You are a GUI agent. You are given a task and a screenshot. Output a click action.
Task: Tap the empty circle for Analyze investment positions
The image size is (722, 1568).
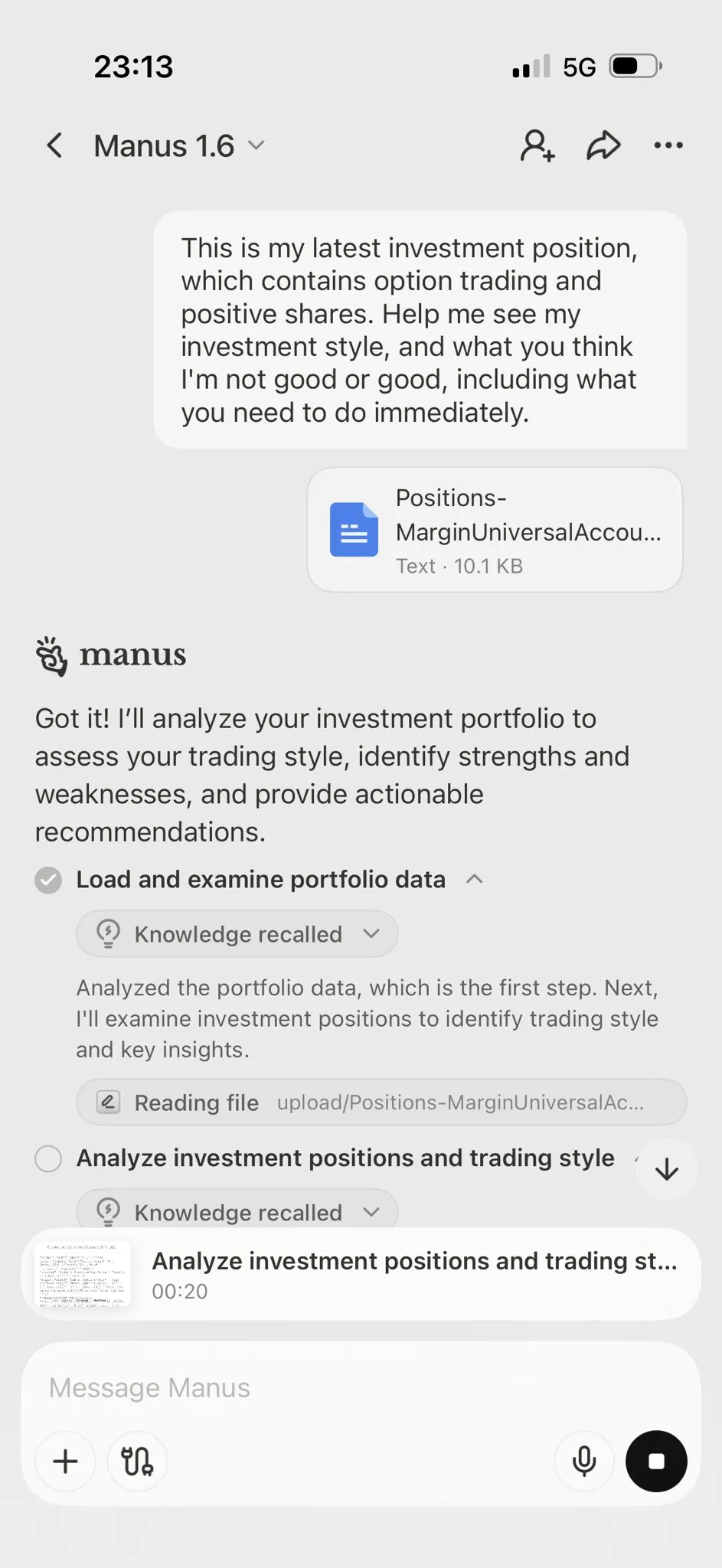coord(48,1158)
